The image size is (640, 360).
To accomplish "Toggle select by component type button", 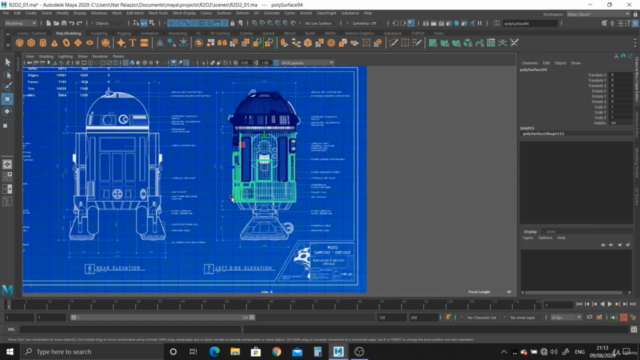I will tap(152, 23).
